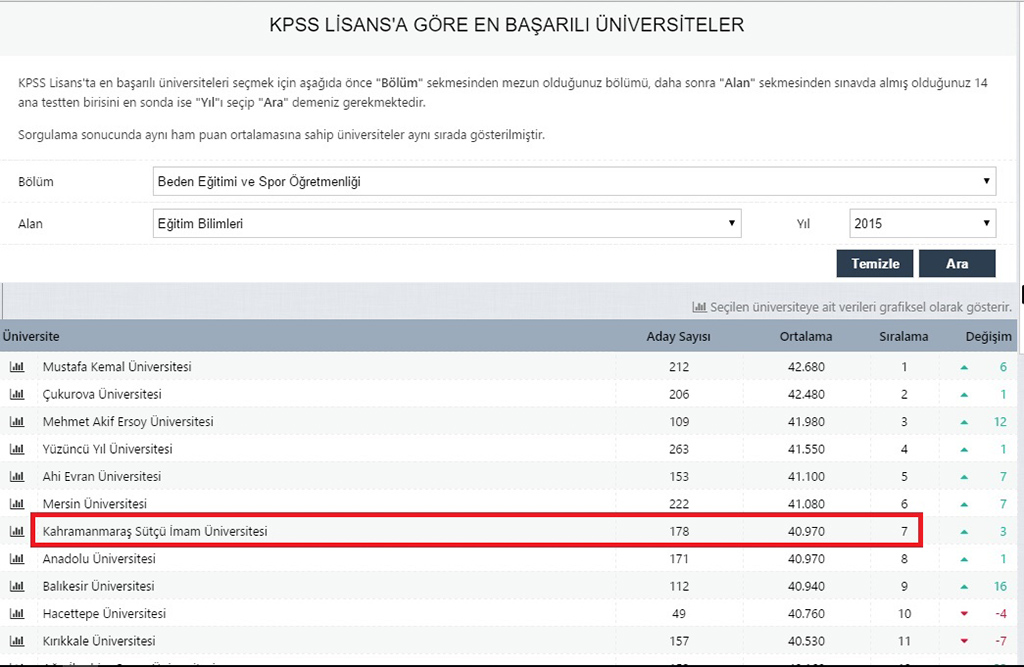Click the Üniversite column header
1024x667 pixels.
pyautogui.click(x=31, y=337)
